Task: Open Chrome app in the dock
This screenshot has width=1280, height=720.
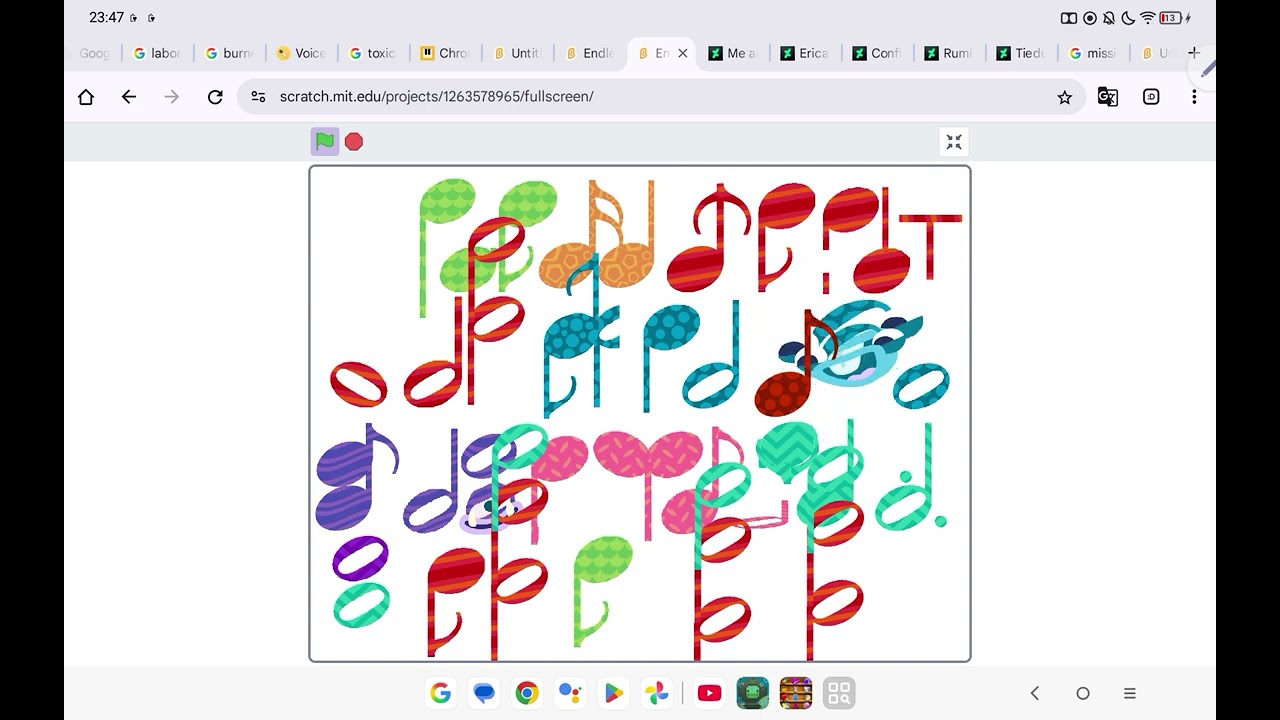Action: pyautogui.click(x=527, y=693)
